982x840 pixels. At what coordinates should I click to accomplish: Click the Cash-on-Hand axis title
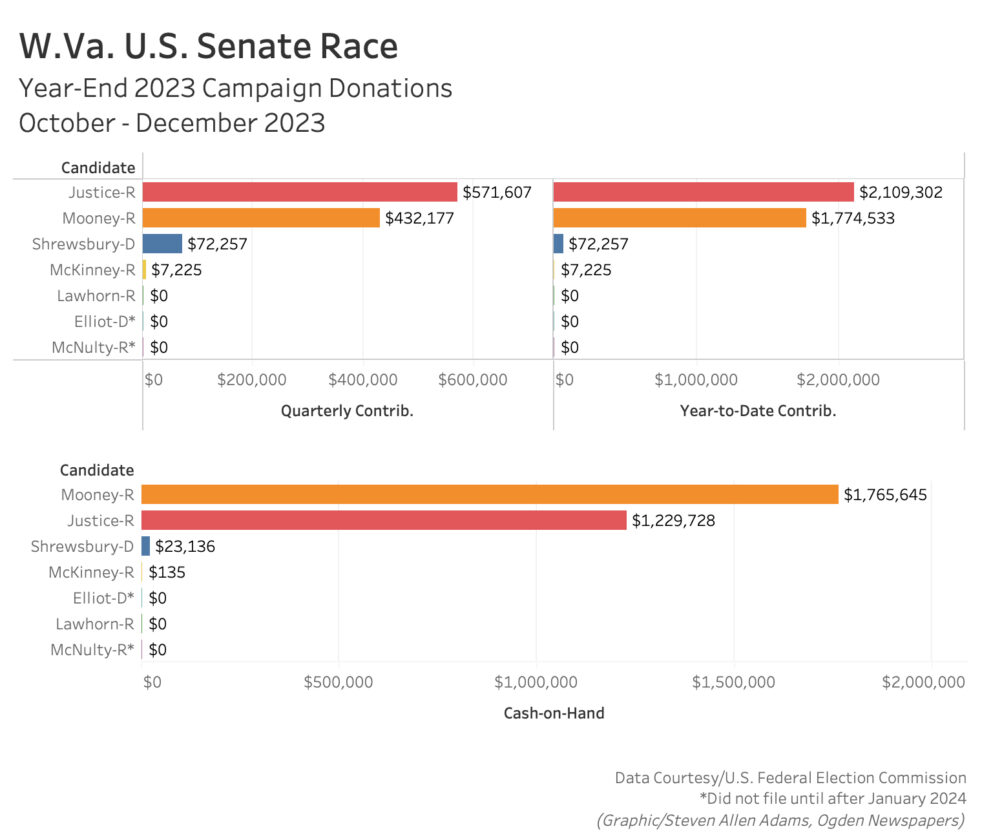[x=556, y=713]
